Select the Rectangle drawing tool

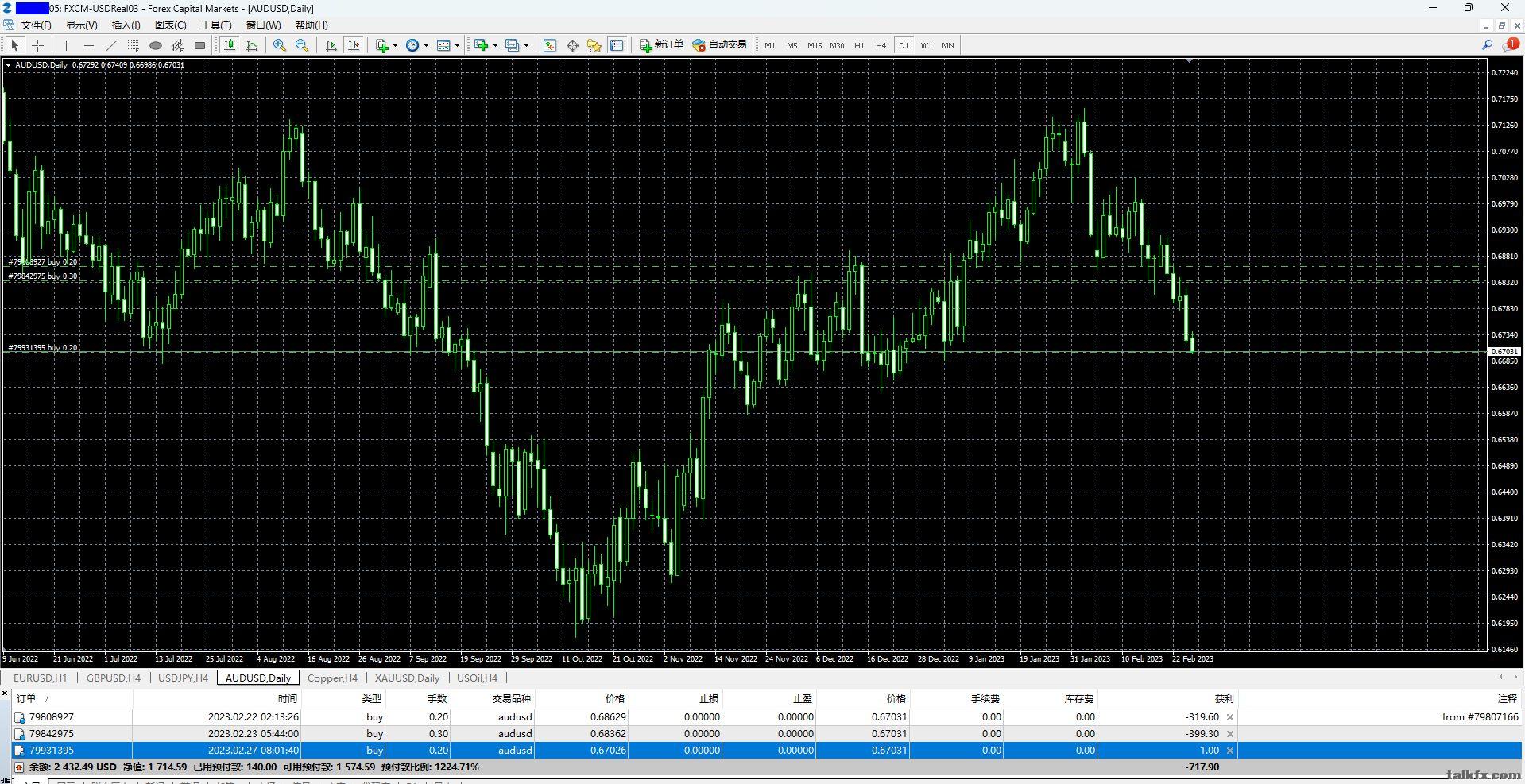coord(200,45)
